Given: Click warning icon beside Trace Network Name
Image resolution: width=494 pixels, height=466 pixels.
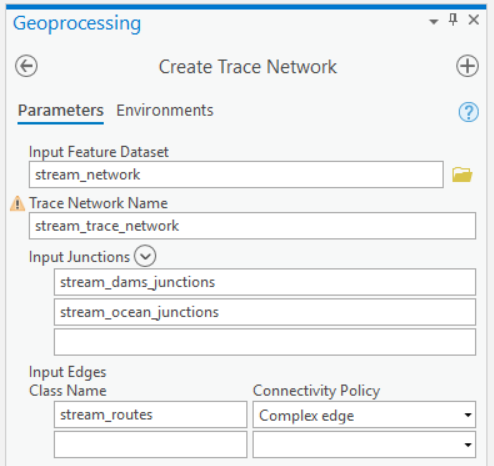Looking at the screenshot, I should click(17, 204).
